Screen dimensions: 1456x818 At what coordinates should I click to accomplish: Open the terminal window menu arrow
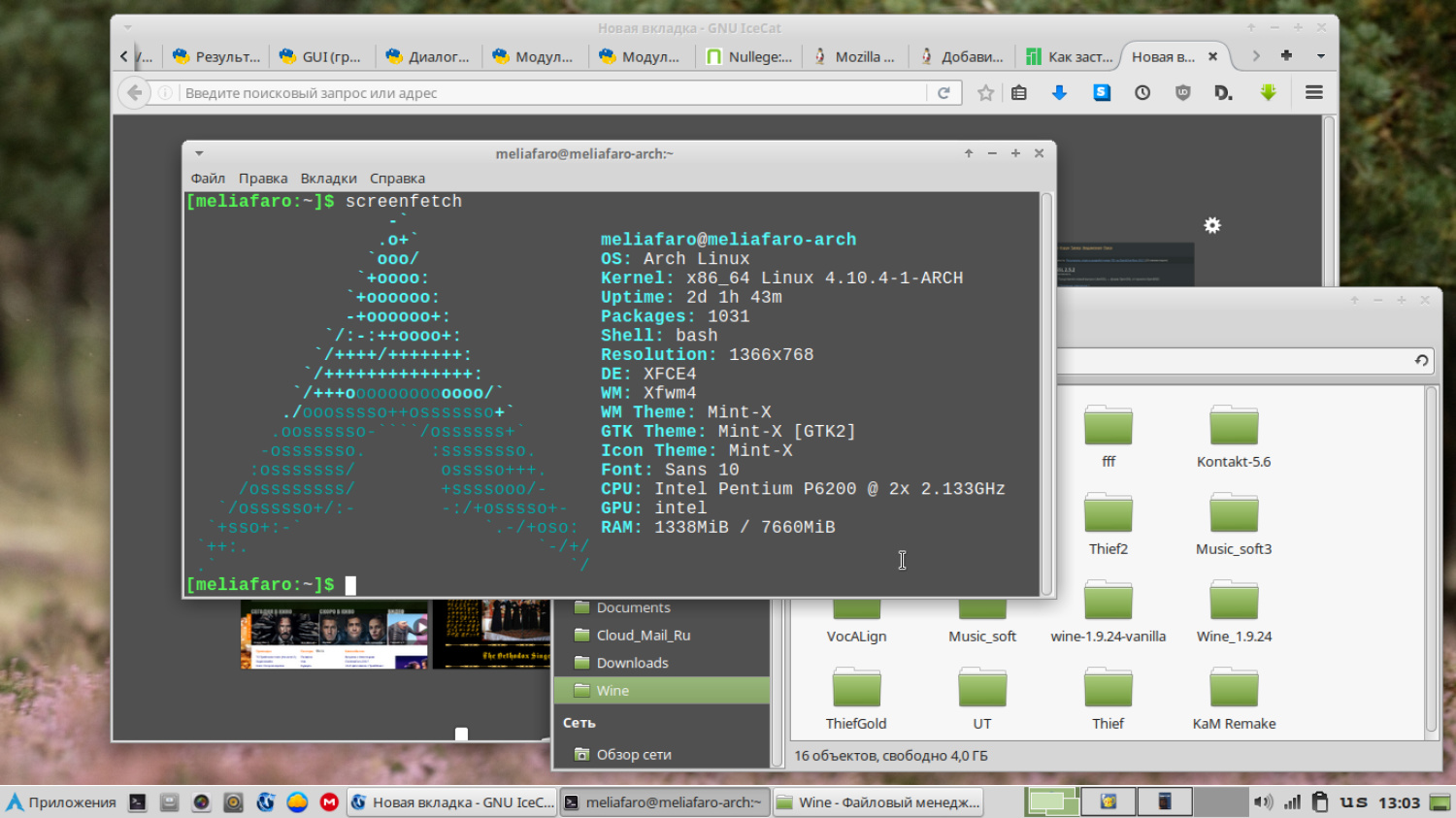pyautogui.click(x=199, y=153)
